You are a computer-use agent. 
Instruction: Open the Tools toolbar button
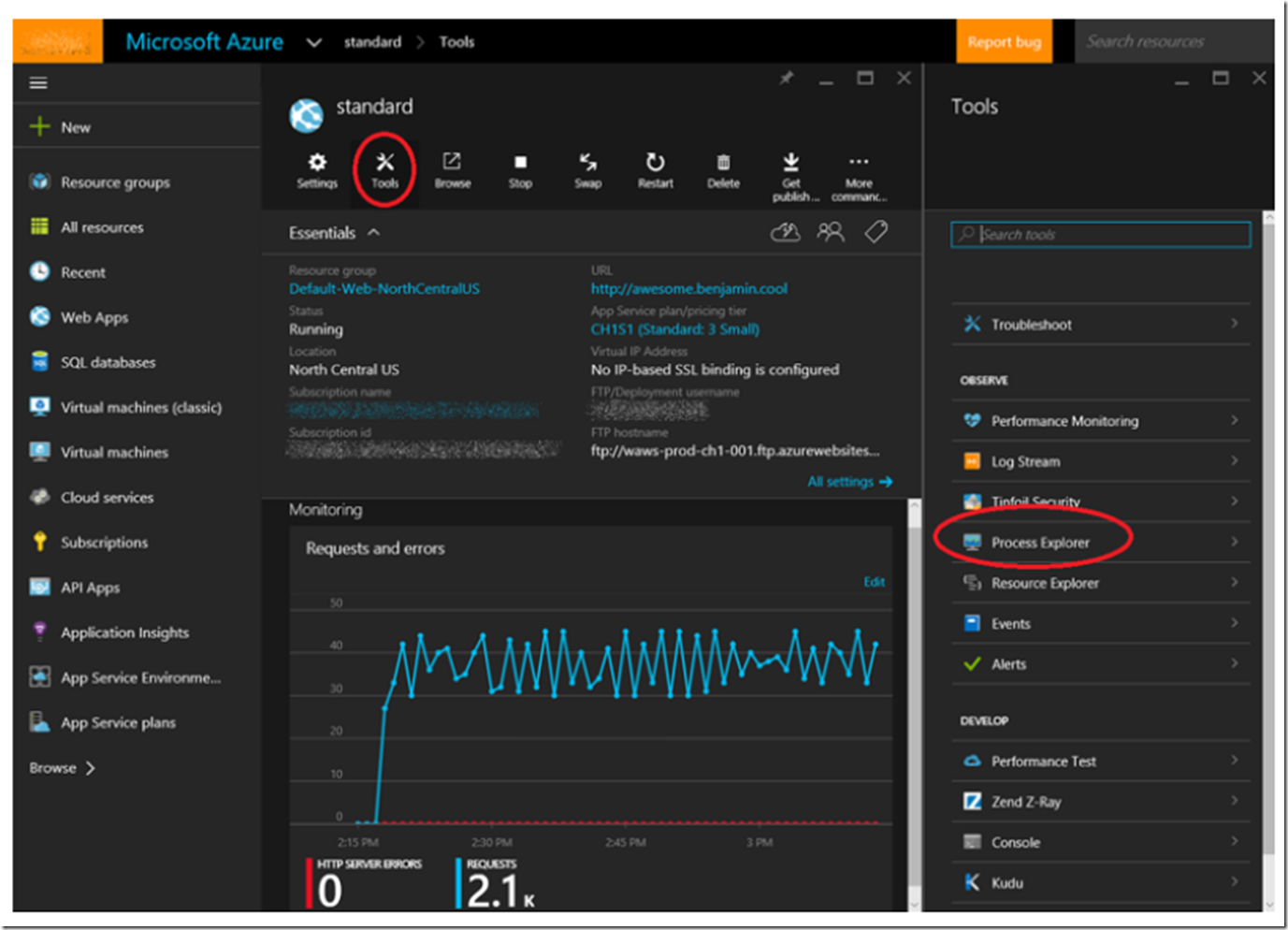tap(384, 171)
